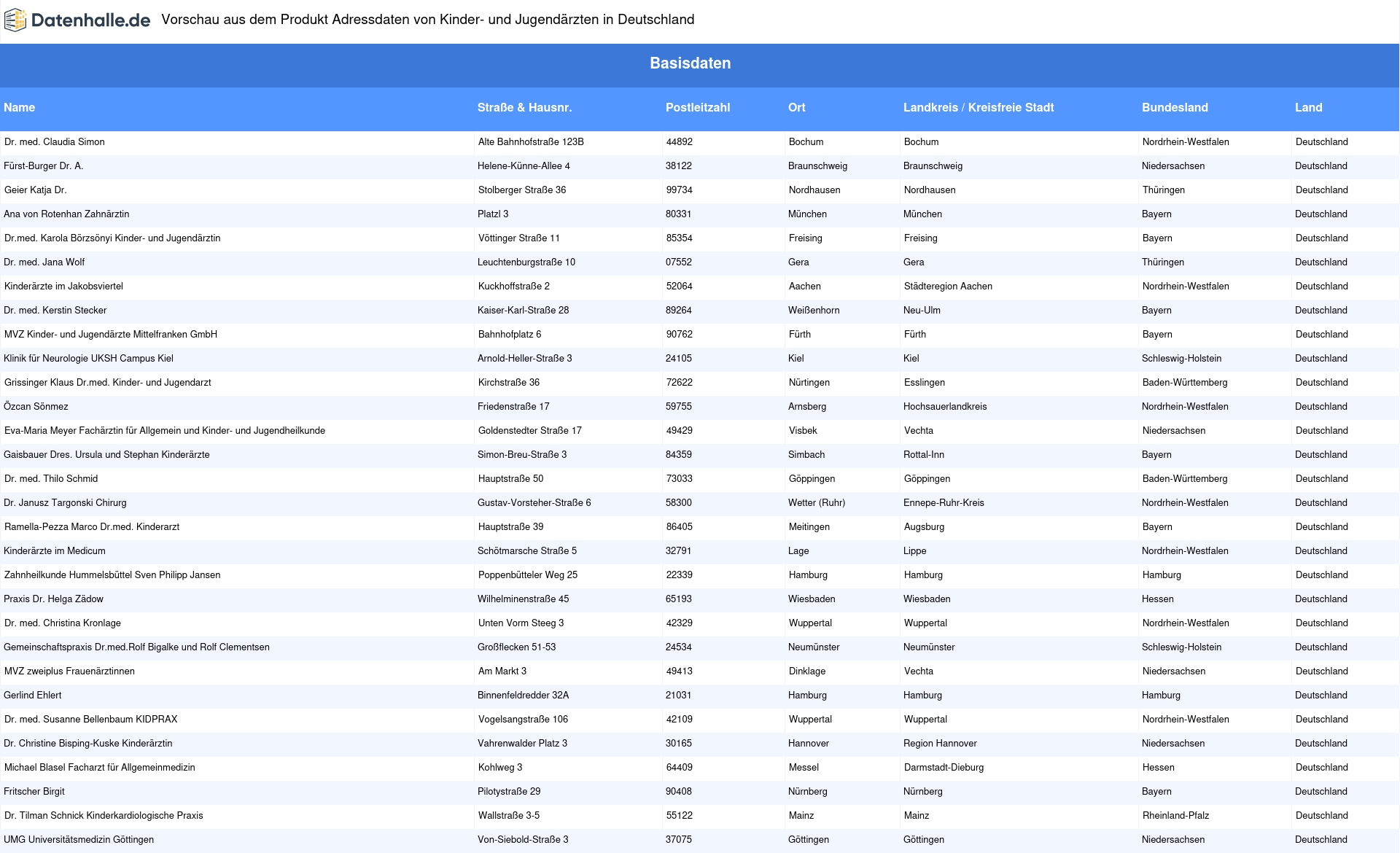Click address Poppenbütteler Weg 25
Screen dimensions: 1400x853
(528, 575)
